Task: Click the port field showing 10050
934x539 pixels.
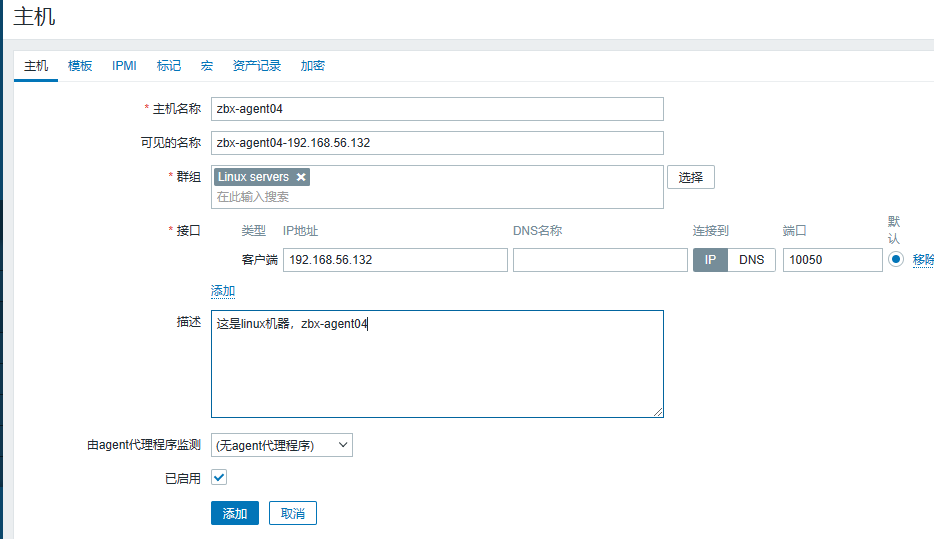Action: 832,260
